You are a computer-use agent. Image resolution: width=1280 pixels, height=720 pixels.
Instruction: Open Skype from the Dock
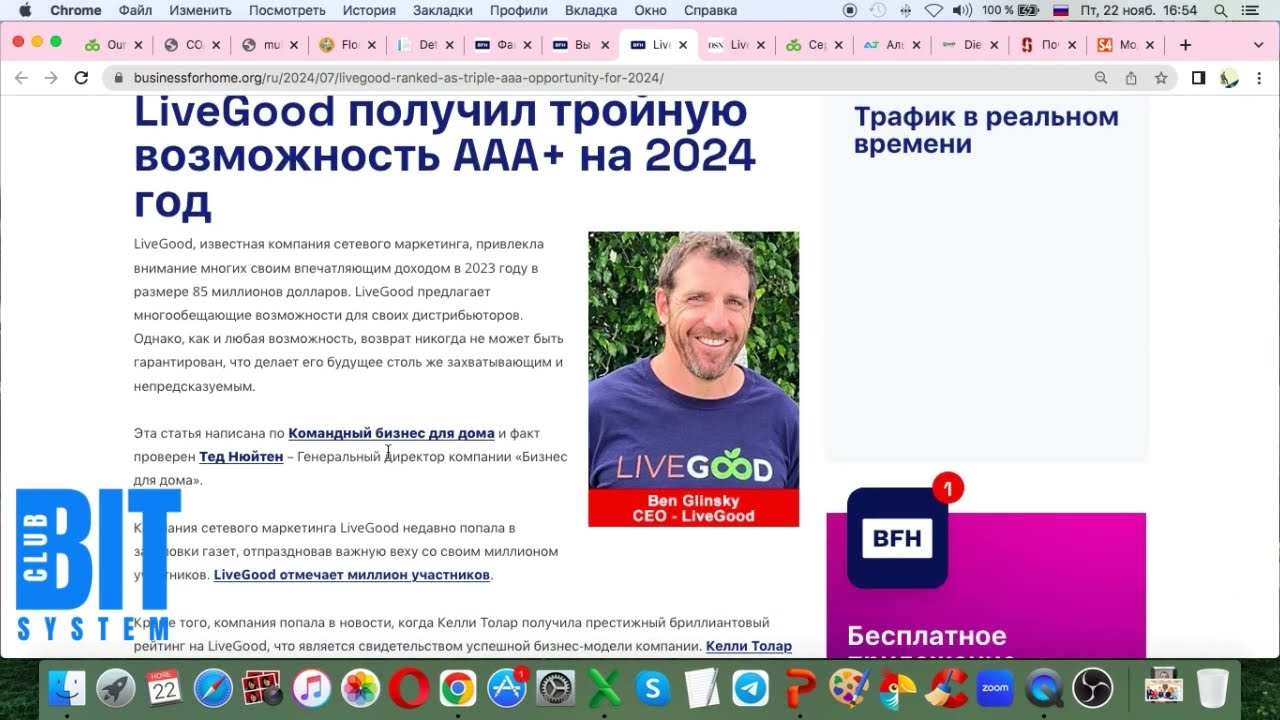point(653,688)
